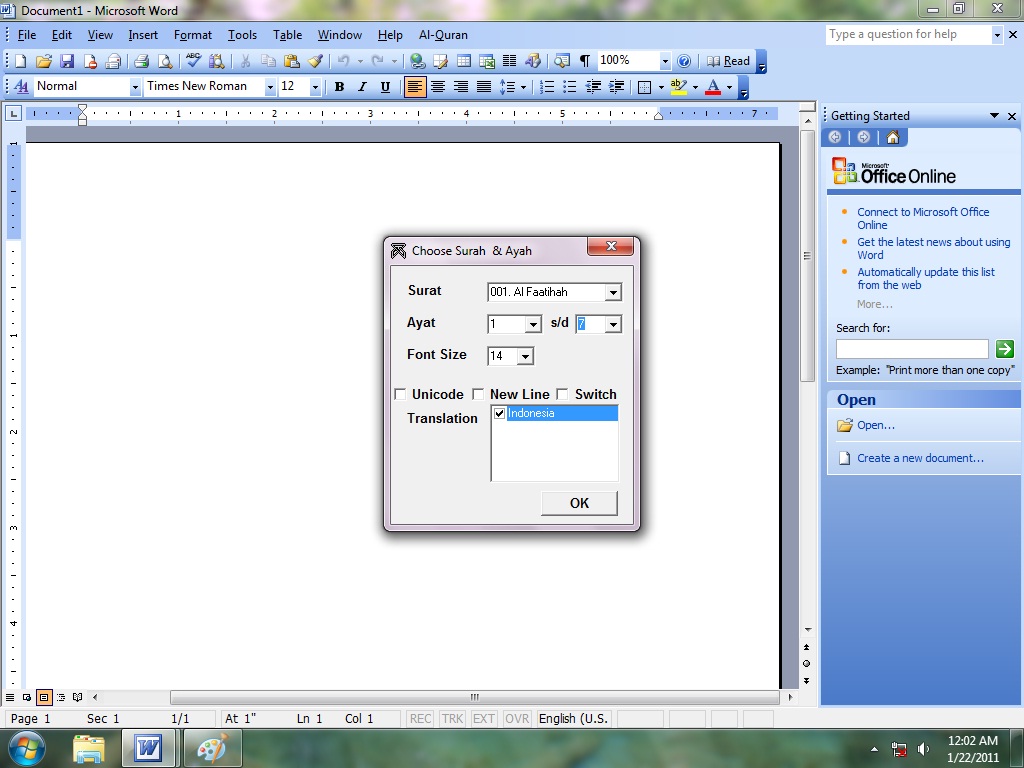The image size is (1024, 768).
Task: Click the Increase Indent icon
Action: tap(616, 87)
